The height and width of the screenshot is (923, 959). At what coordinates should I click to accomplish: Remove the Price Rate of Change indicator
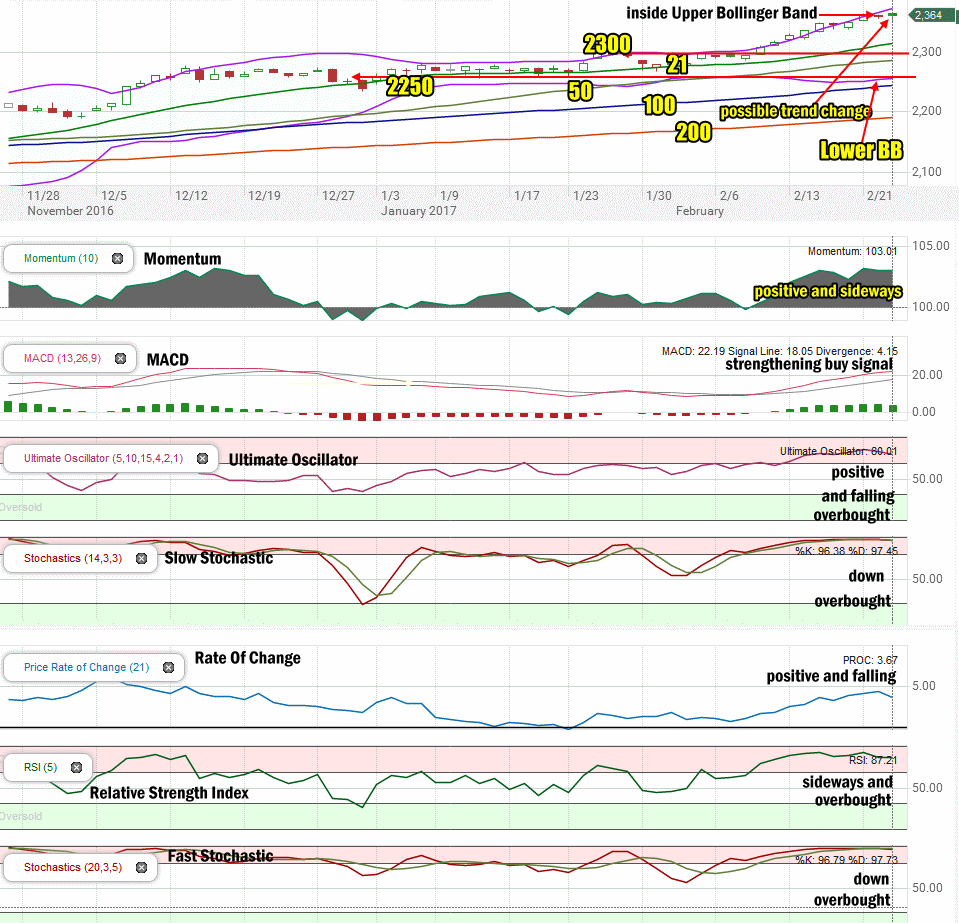click(168, 667)
